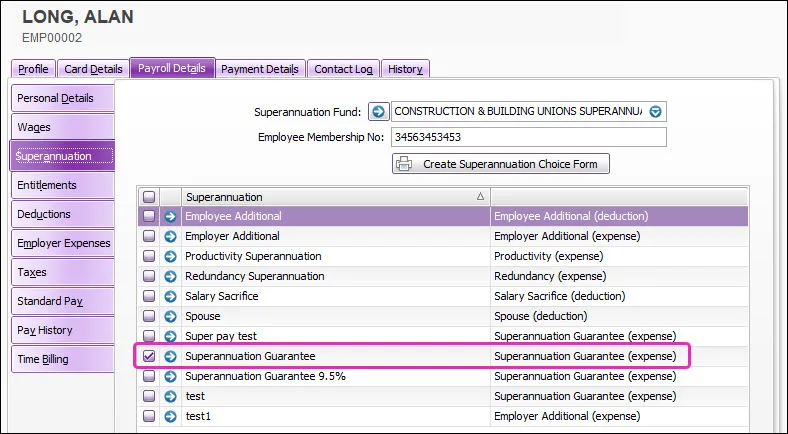Tick the Superannuation Guarantee 9.5% checkbox
Screen dimensions: 788x434
point(149,376)
